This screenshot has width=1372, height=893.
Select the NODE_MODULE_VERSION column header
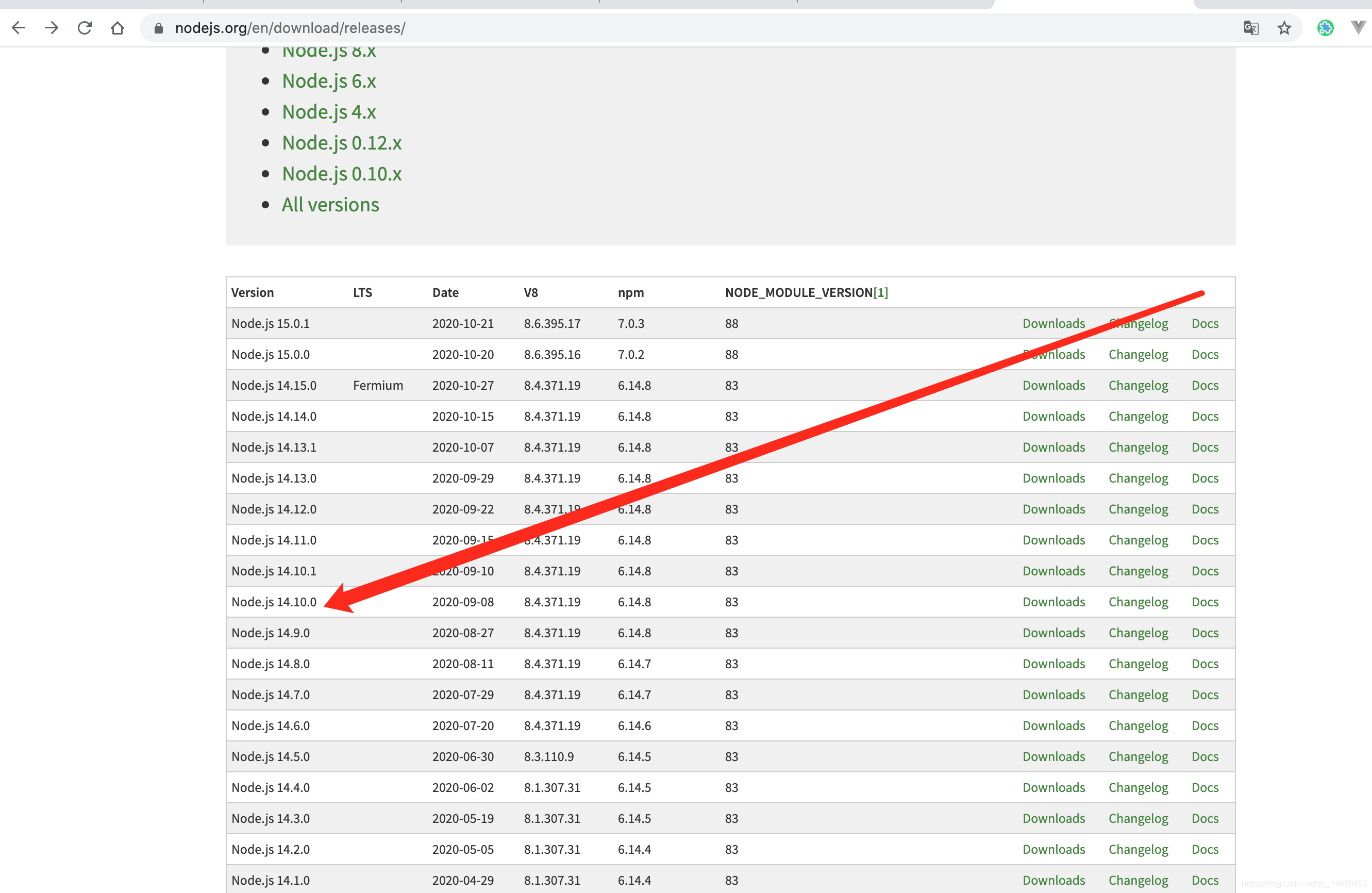[x=798, y=293]
